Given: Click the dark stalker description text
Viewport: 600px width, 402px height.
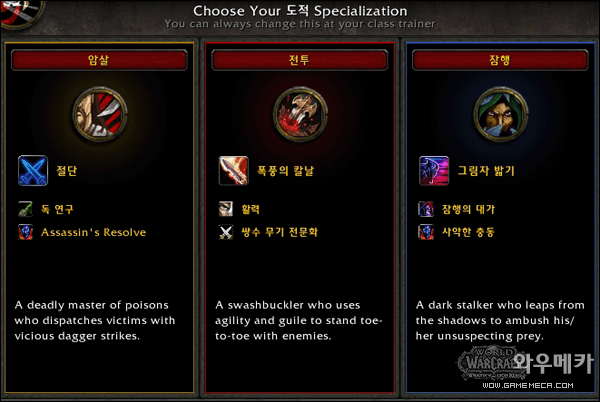Looking at the screenshot, I should (x=500, y=321).
